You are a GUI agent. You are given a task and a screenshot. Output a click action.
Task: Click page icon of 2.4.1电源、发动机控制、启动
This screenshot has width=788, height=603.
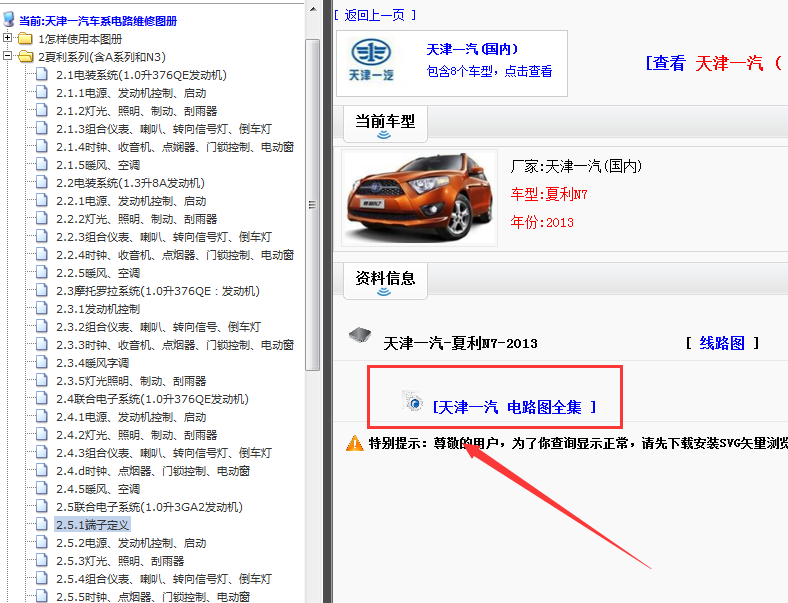tap(42, 417)
